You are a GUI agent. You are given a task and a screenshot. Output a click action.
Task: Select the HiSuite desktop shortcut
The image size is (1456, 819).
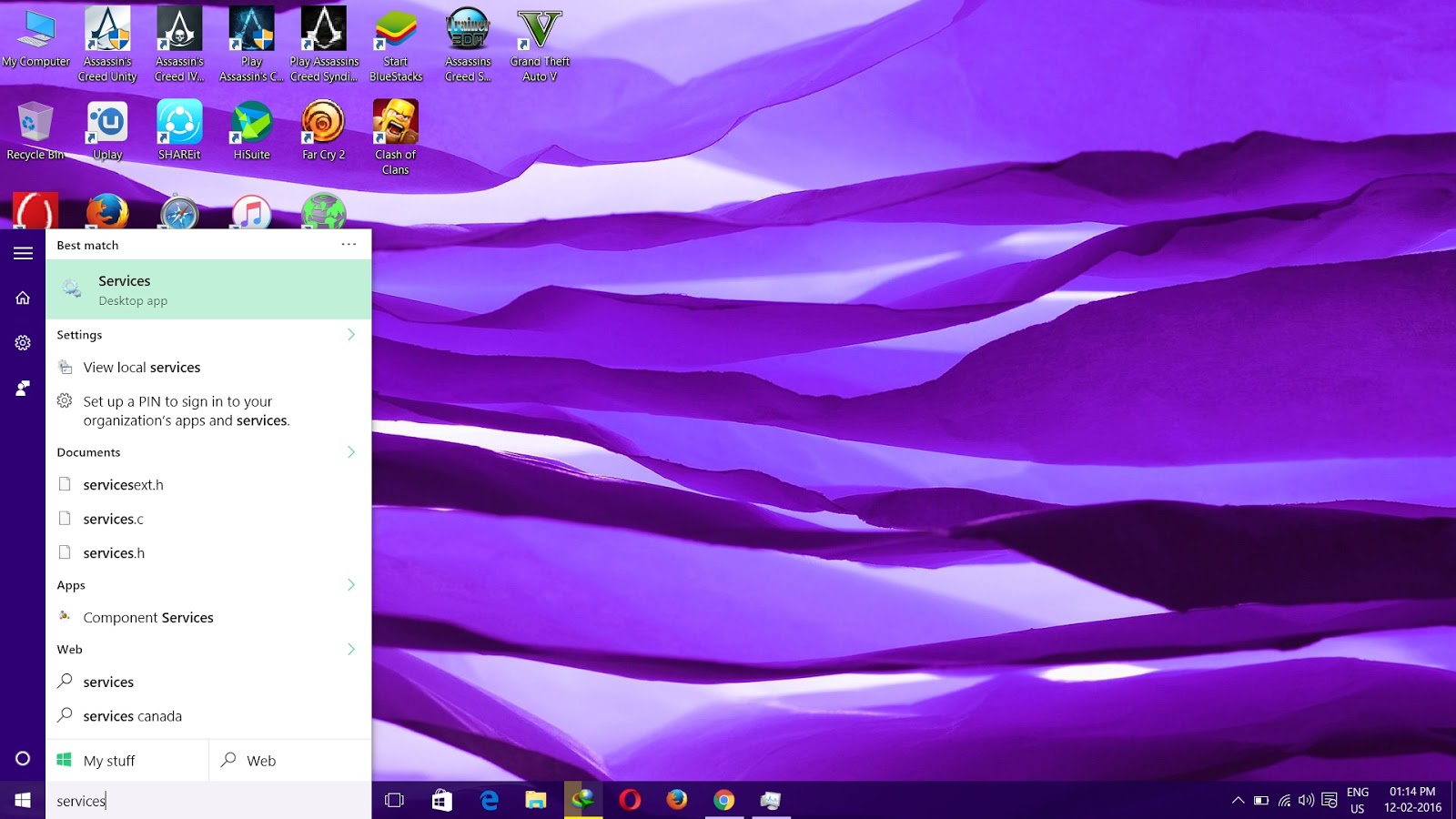(x=251, y=131)
